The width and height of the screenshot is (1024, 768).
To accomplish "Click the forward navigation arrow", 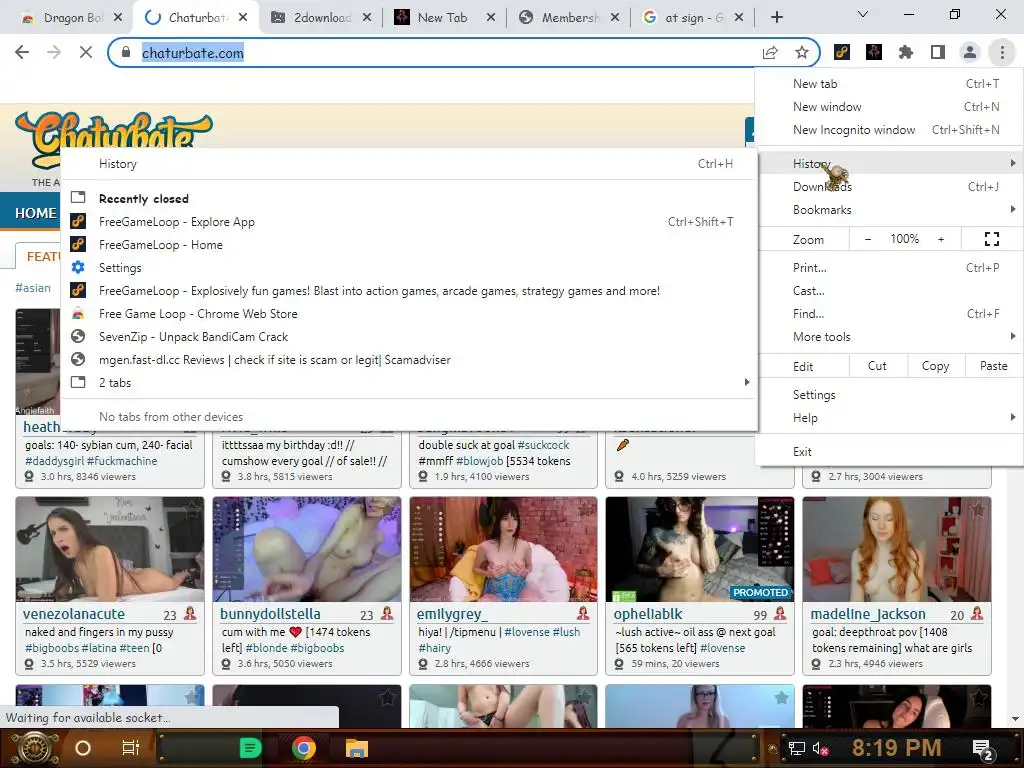I will pyautogui.click(x=54, y=52).
